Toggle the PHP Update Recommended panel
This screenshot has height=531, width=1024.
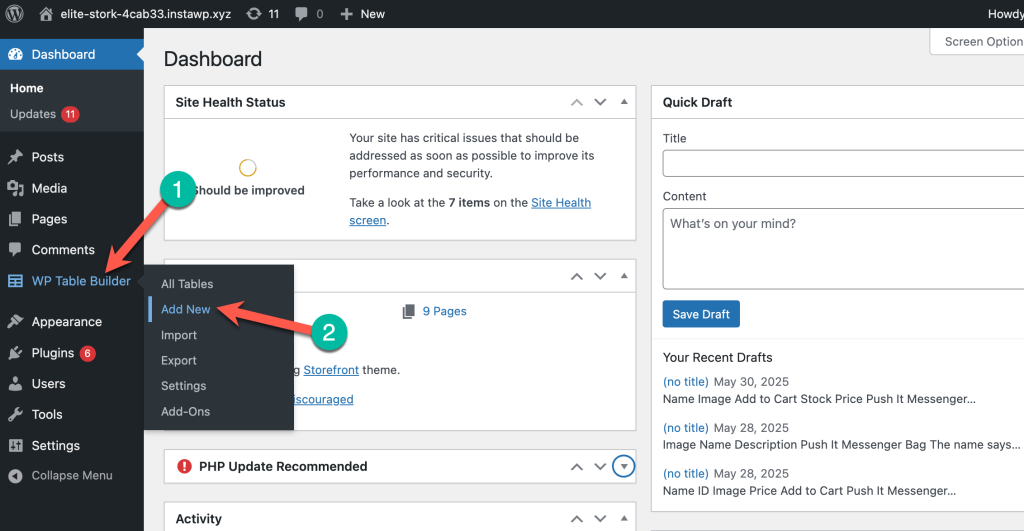point(624,466)
